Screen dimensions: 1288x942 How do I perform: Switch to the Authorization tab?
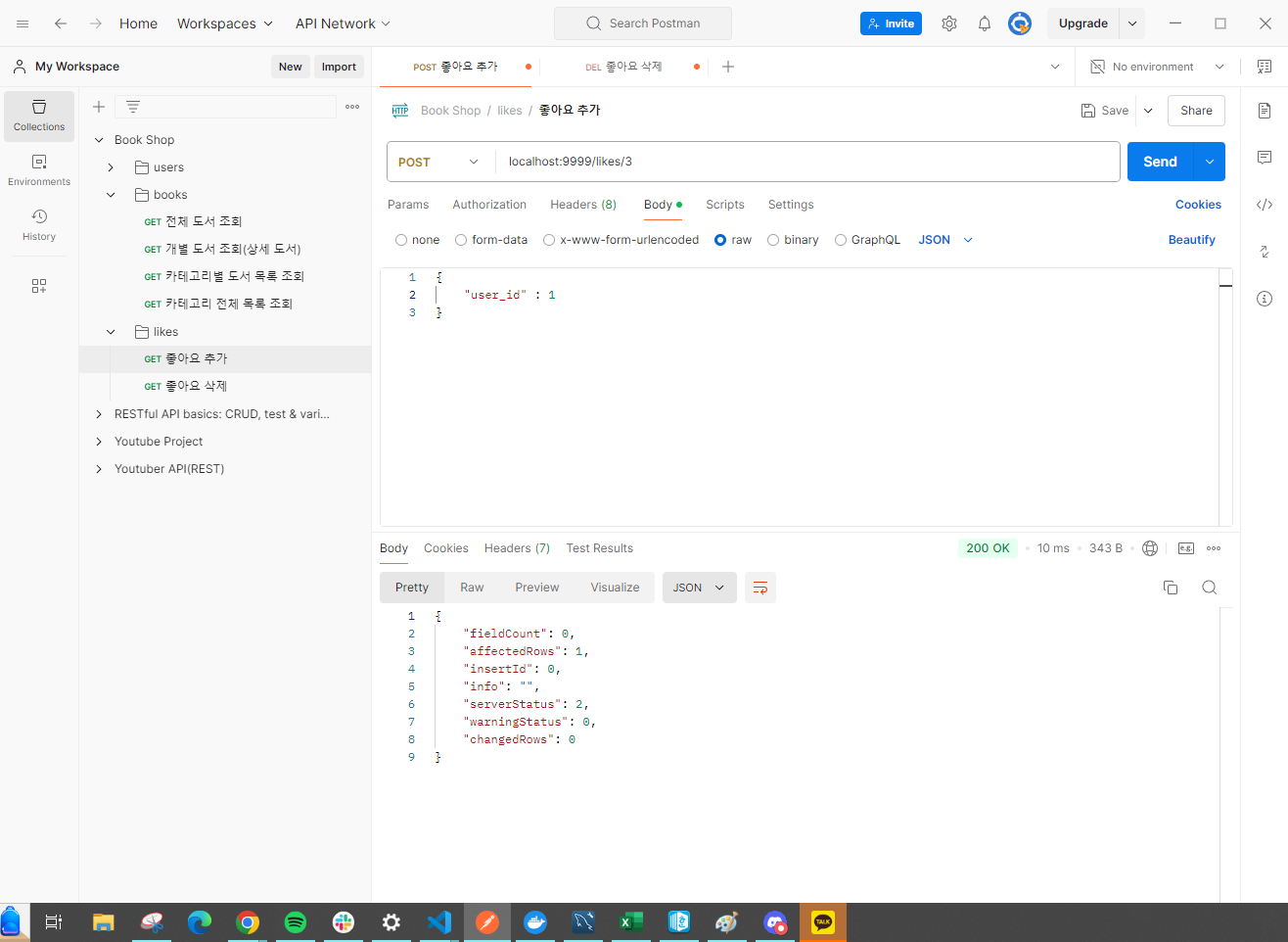489,205
